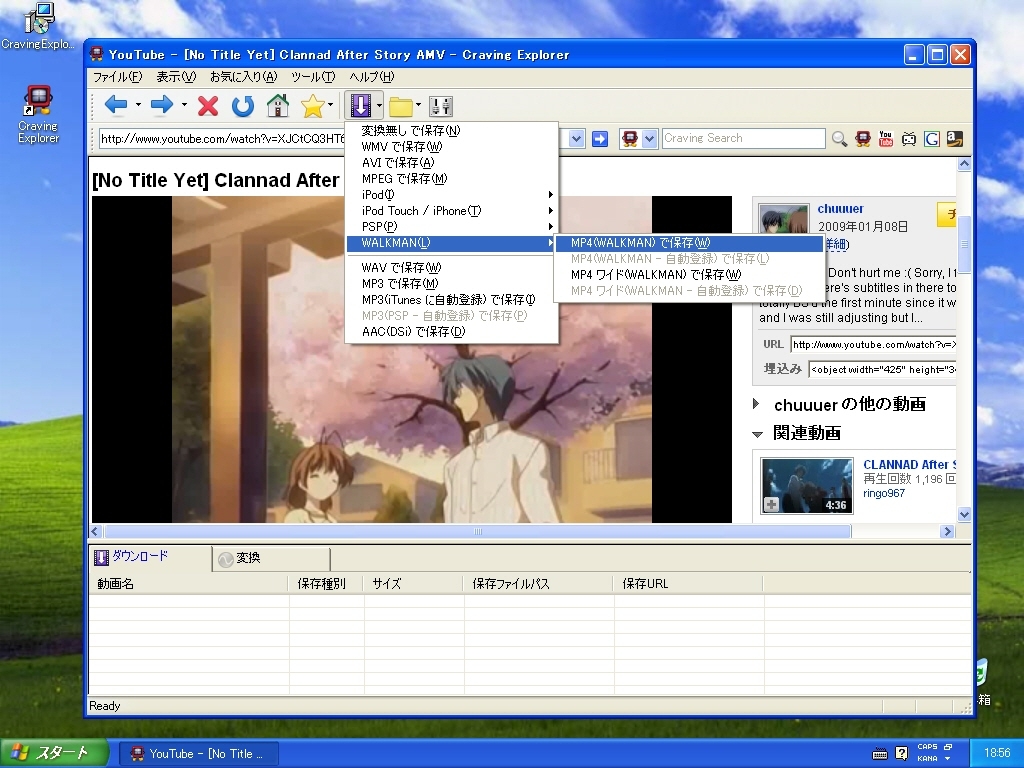Screen dimensions: 1024x768
Task: Open ringo967 uploader link
Action: pos(884,494)
